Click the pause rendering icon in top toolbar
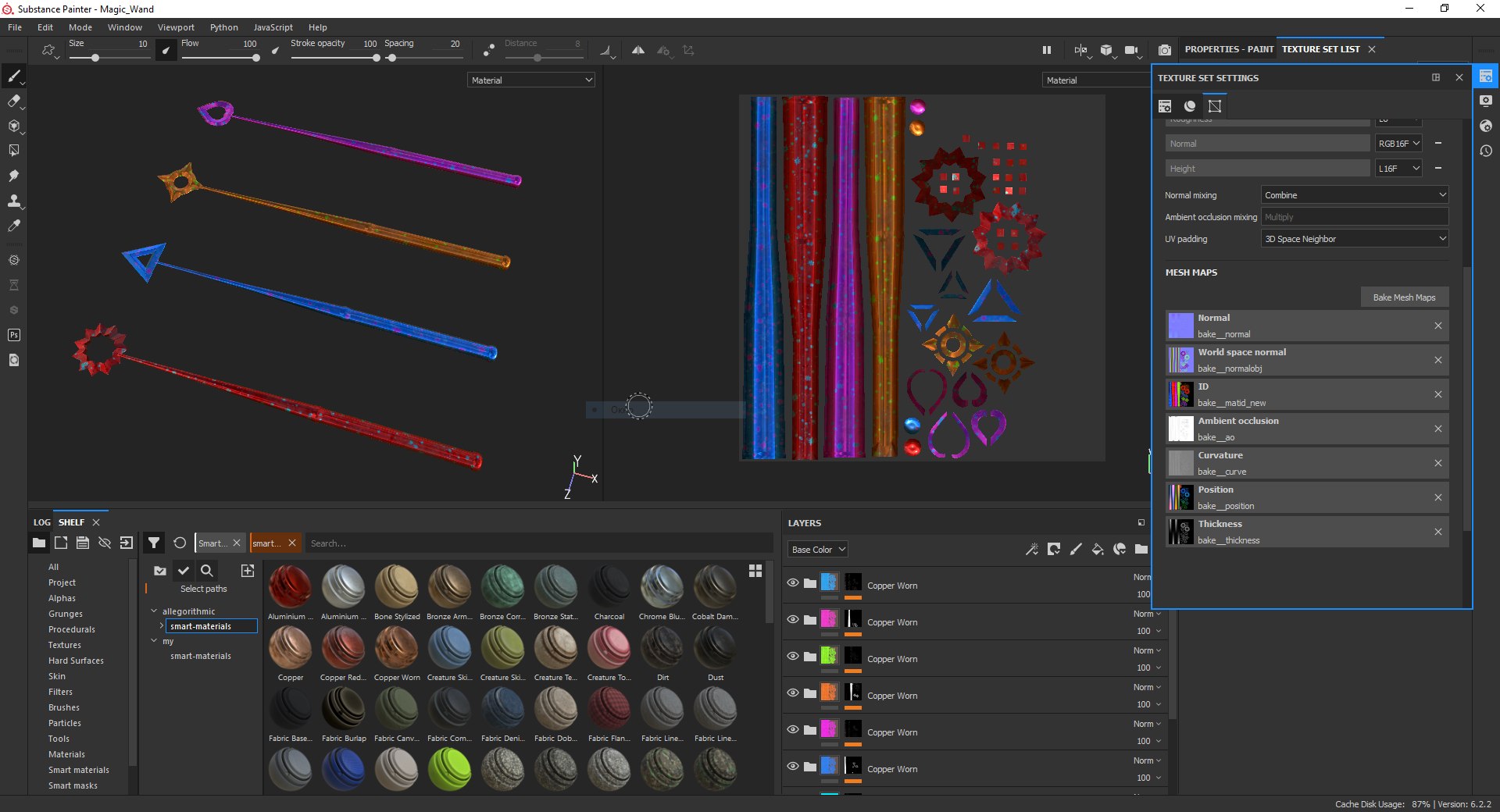Image resolution: width=1500 pixels, height=812 pixels. coord(1047,50)
